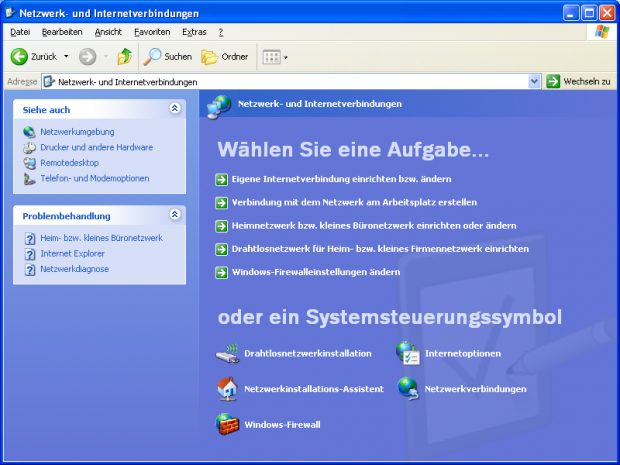Screen dimensions: 620x465
Task: Click arrow icon for Windows-Firewalleinstellungen ändern
Action: (x=221, y=273)
